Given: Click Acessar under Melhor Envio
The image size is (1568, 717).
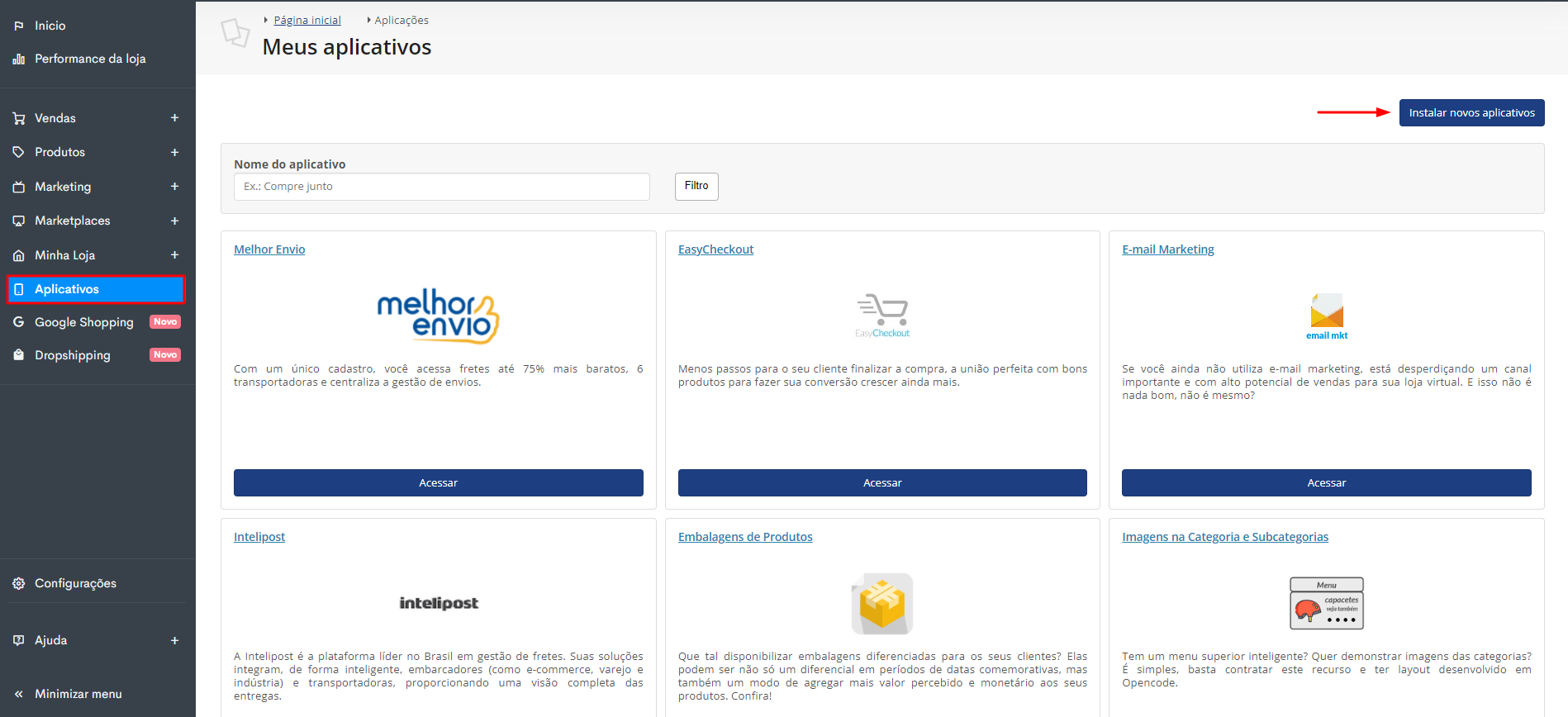Looking at the screenshot, I should point(438,483).
